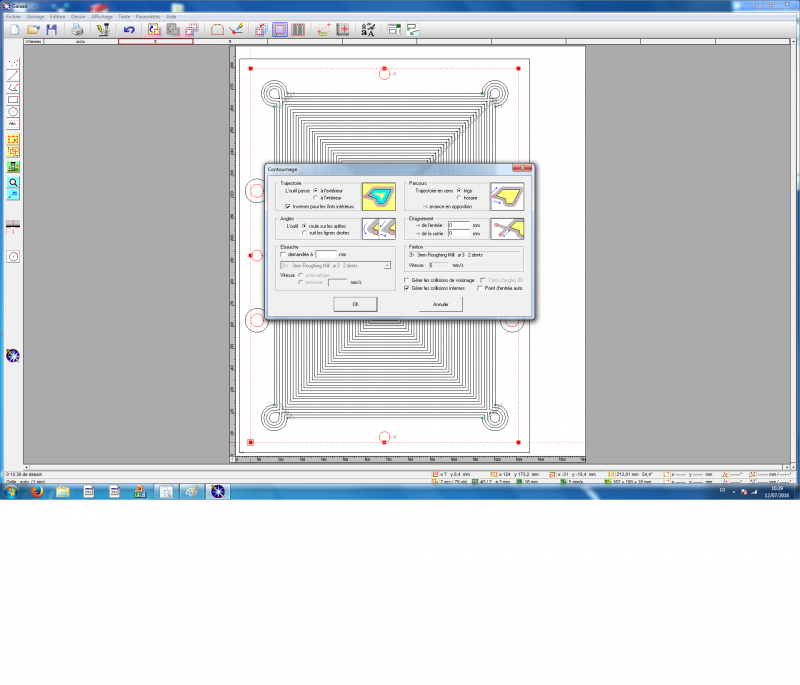Select the rectangle drawing tool
Screen dimensions: 800x685
click(x=13, y=99)
